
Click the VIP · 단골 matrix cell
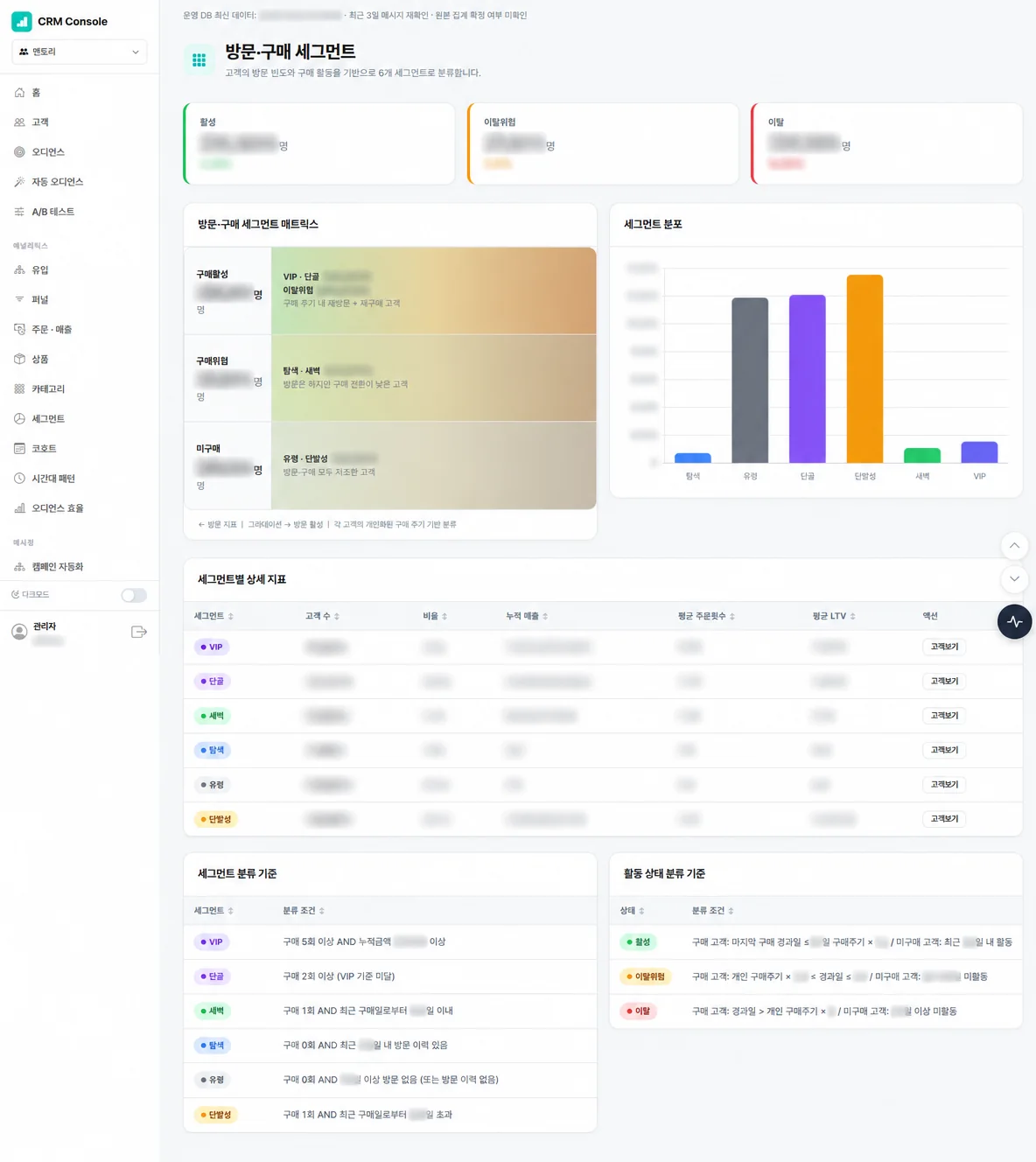[x=434, y=290]
